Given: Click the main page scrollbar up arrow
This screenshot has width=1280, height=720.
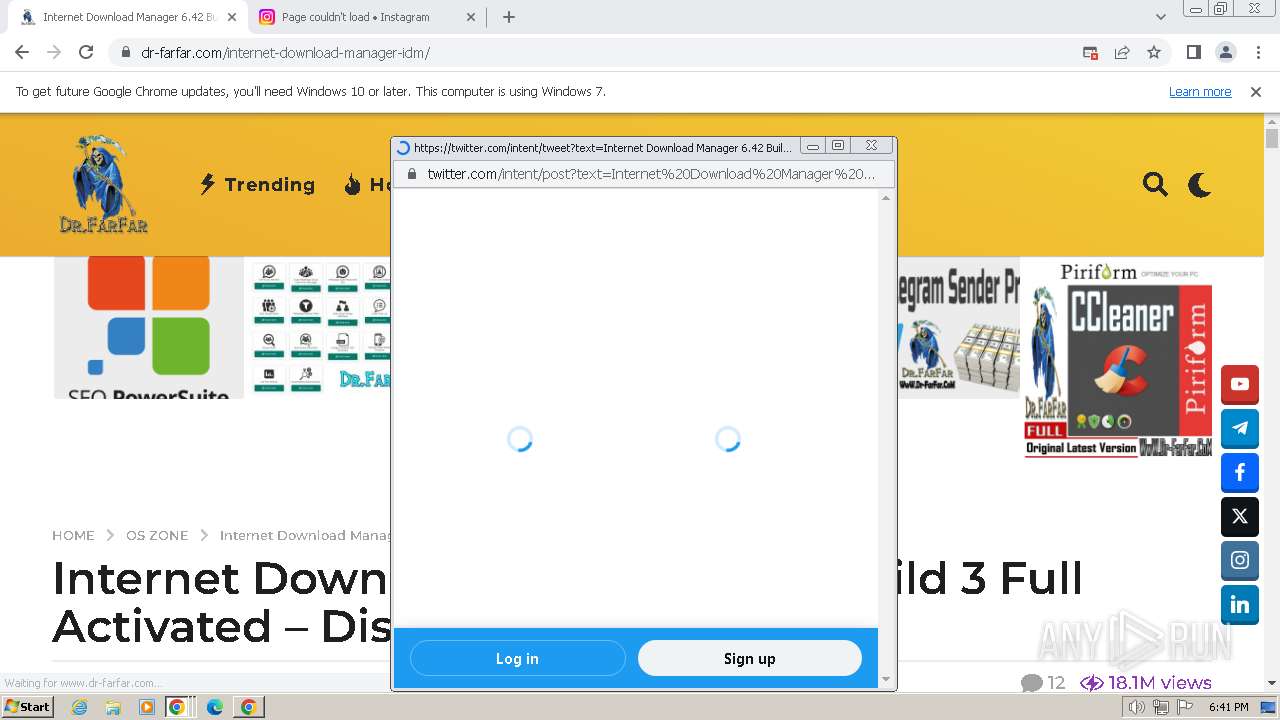Looking at the screenshot, I should click(1272, 121).
